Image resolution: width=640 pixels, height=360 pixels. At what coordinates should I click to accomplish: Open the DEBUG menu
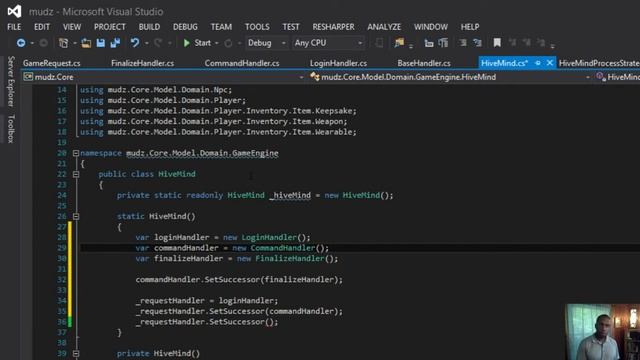point(185,27)
